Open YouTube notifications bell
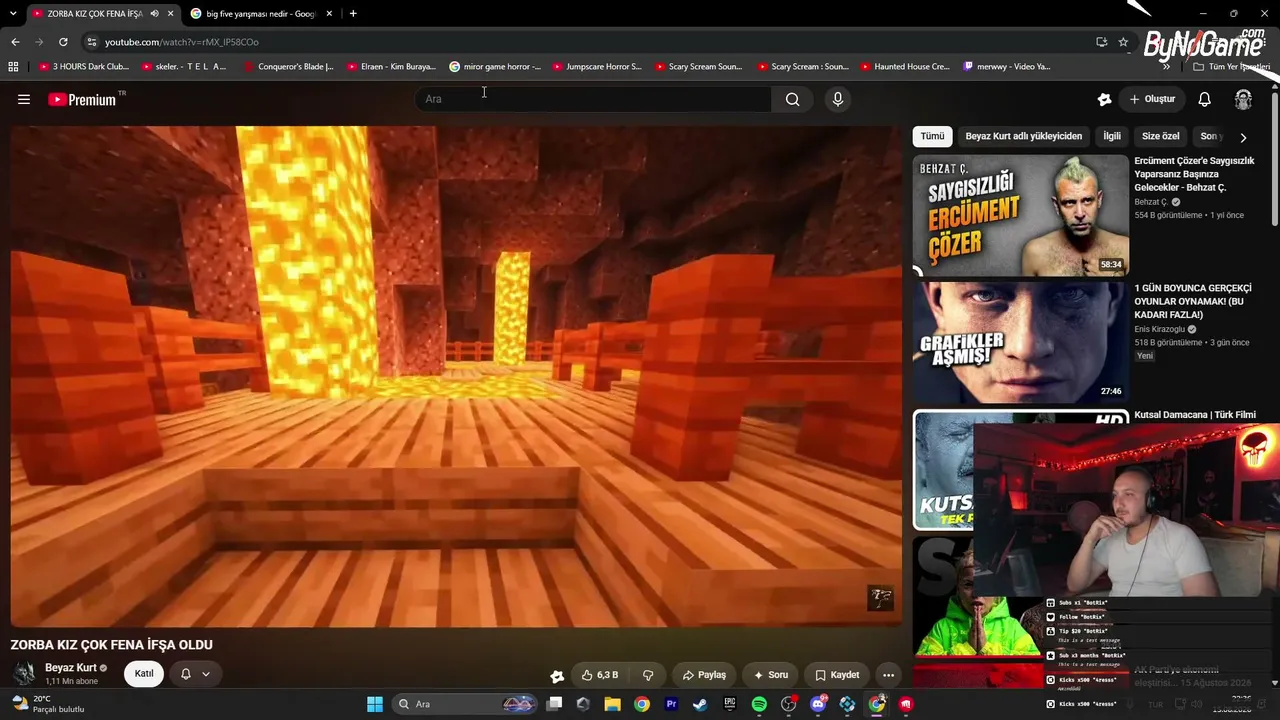This screenshot has height=720, width=1280. (1205, 99)
